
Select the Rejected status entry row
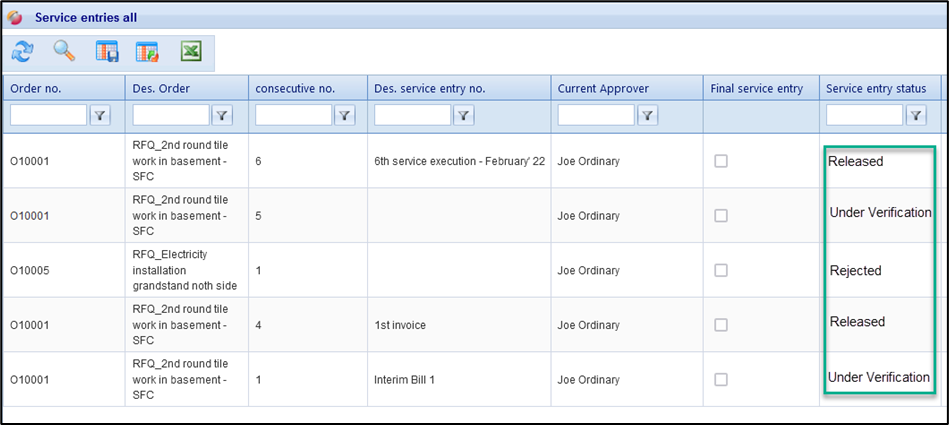(x=855, y=271)
